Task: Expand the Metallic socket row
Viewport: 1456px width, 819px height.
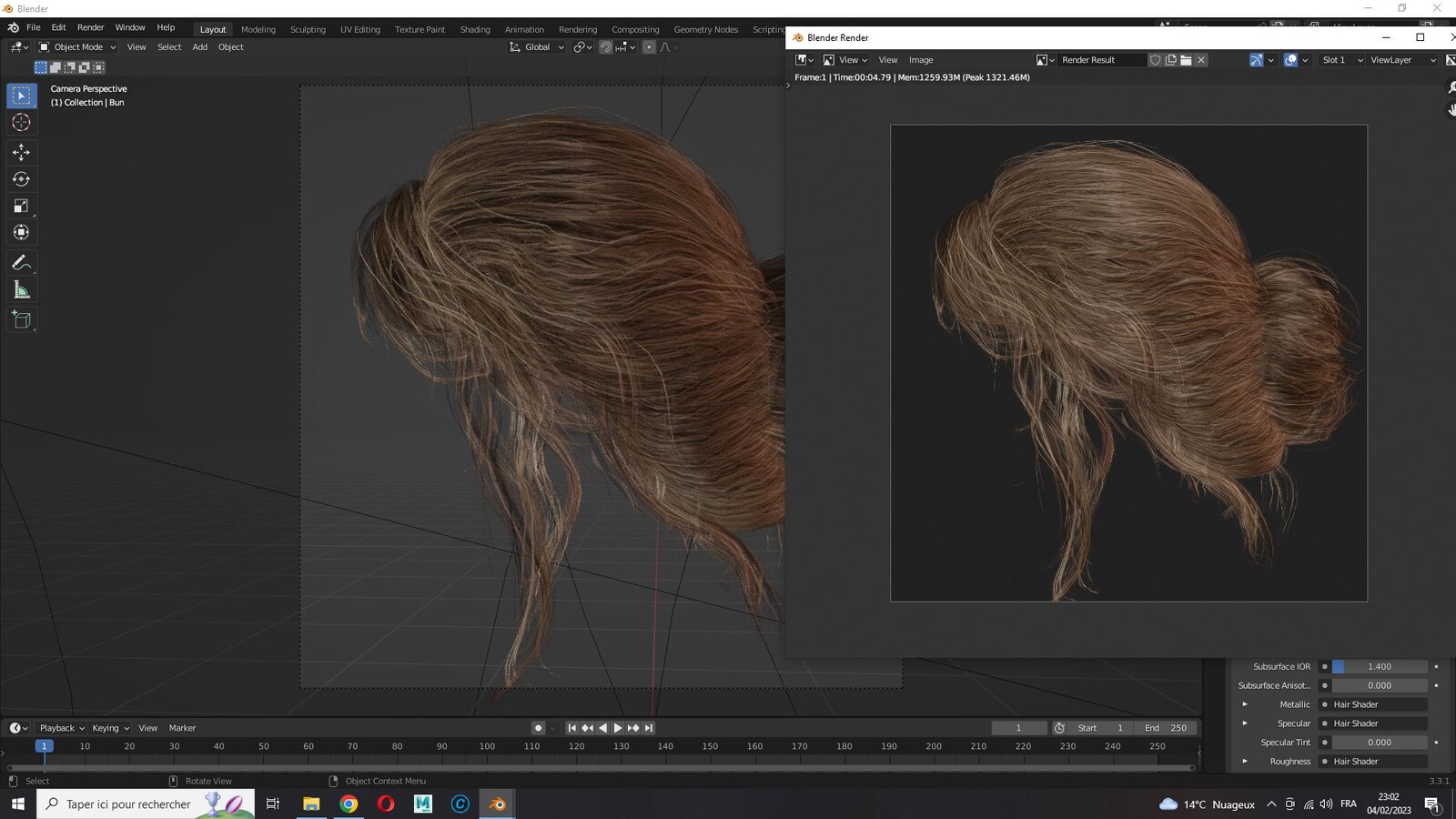Action: (1245, 704)
